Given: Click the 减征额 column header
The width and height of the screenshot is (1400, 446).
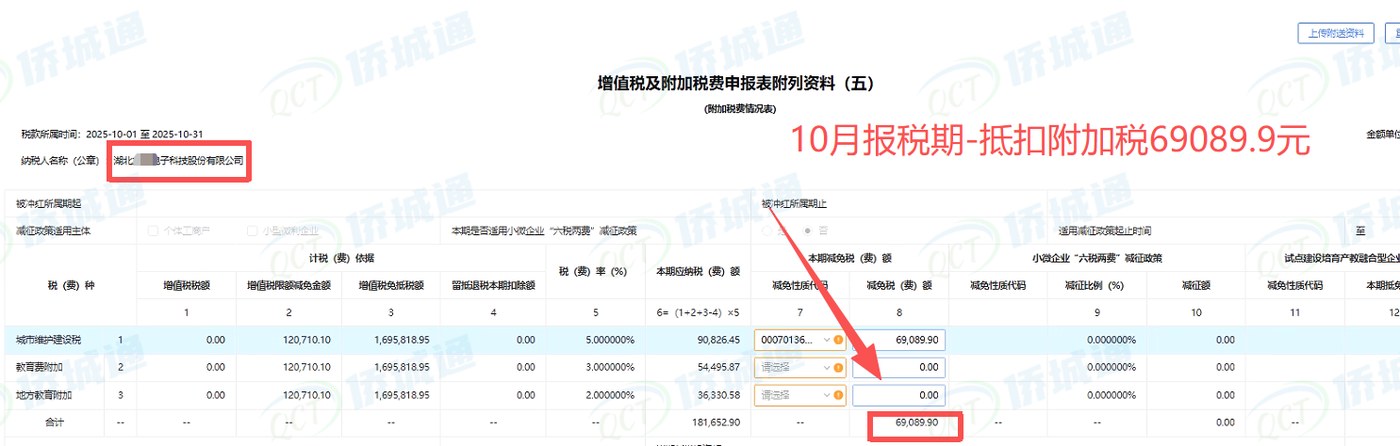Looking at the screenshot, I should pos(1196,285).
